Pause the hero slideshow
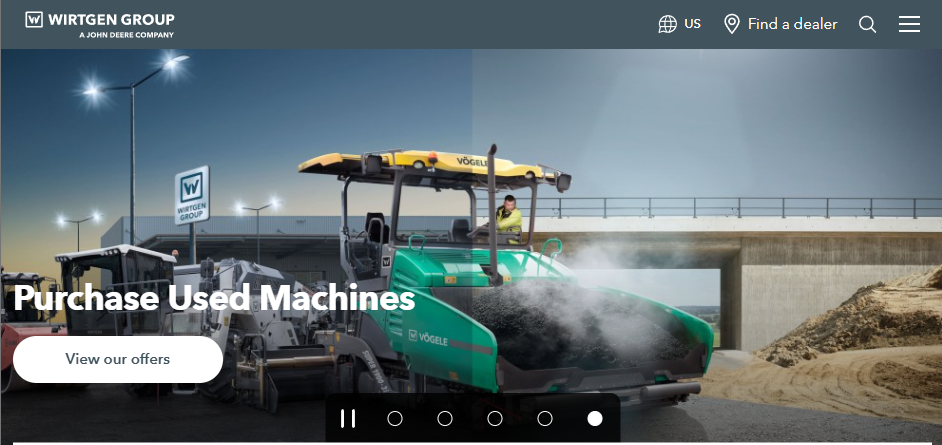Image resolution: width=942 pixels, height=445 pixels. pyautogui.click(x=348, y=419)
